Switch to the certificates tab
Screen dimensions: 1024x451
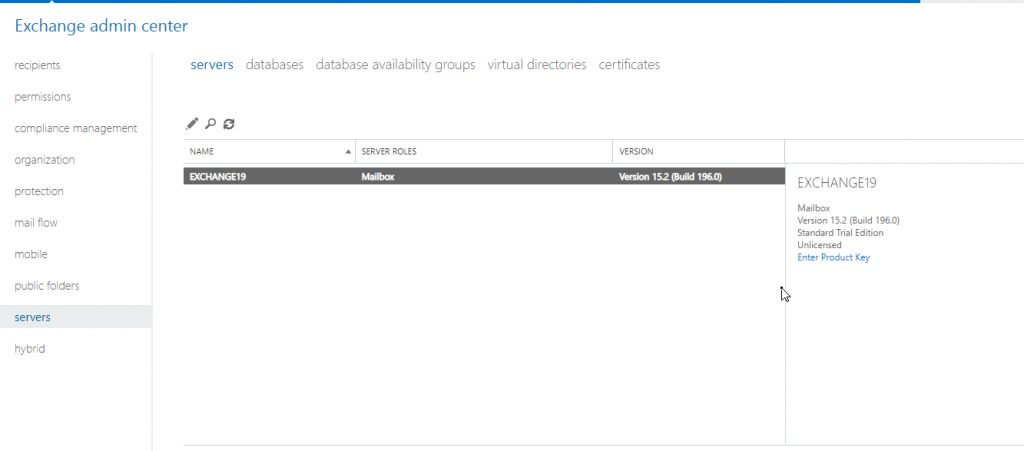point(630,65)
